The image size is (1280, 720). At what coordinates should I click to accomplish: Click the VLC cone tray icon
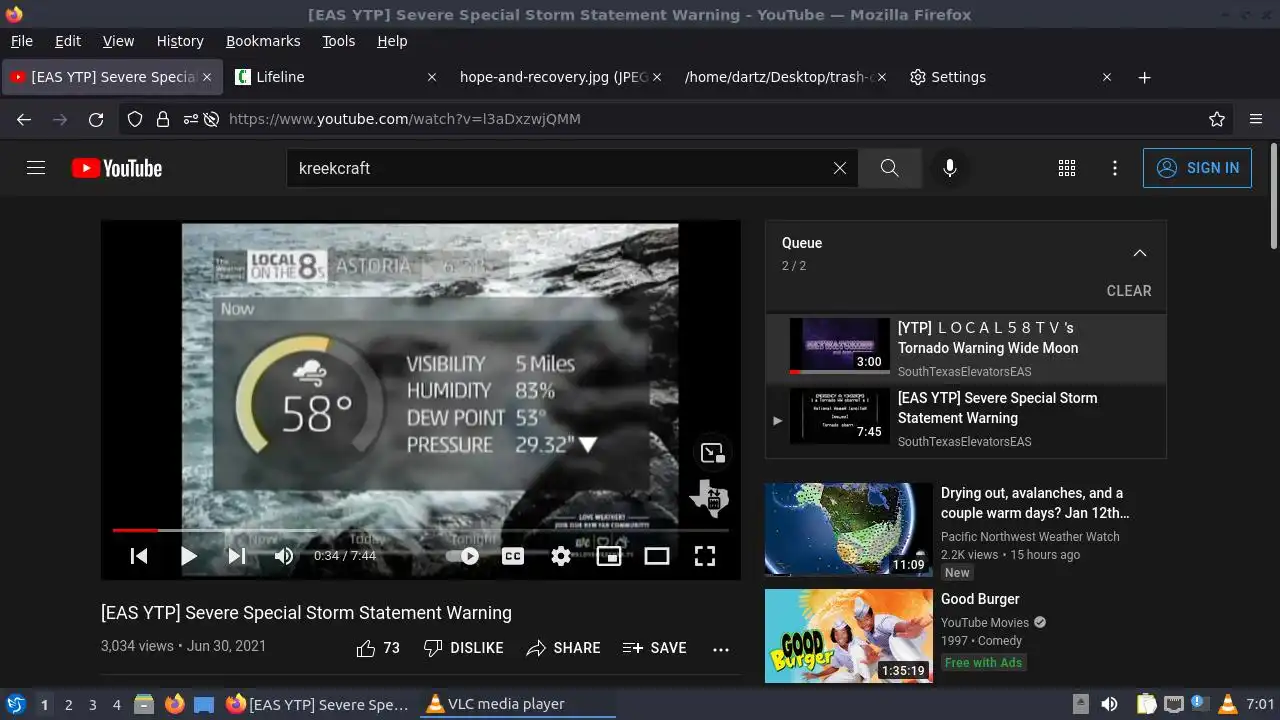coord(1227,704)
